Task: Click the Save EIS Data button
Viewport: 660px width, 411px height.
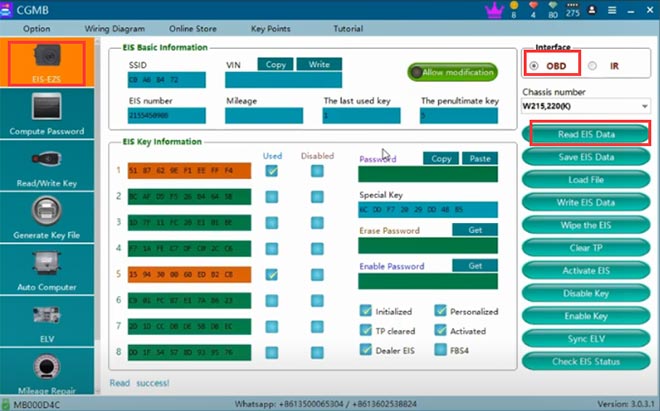Action: 585,157
